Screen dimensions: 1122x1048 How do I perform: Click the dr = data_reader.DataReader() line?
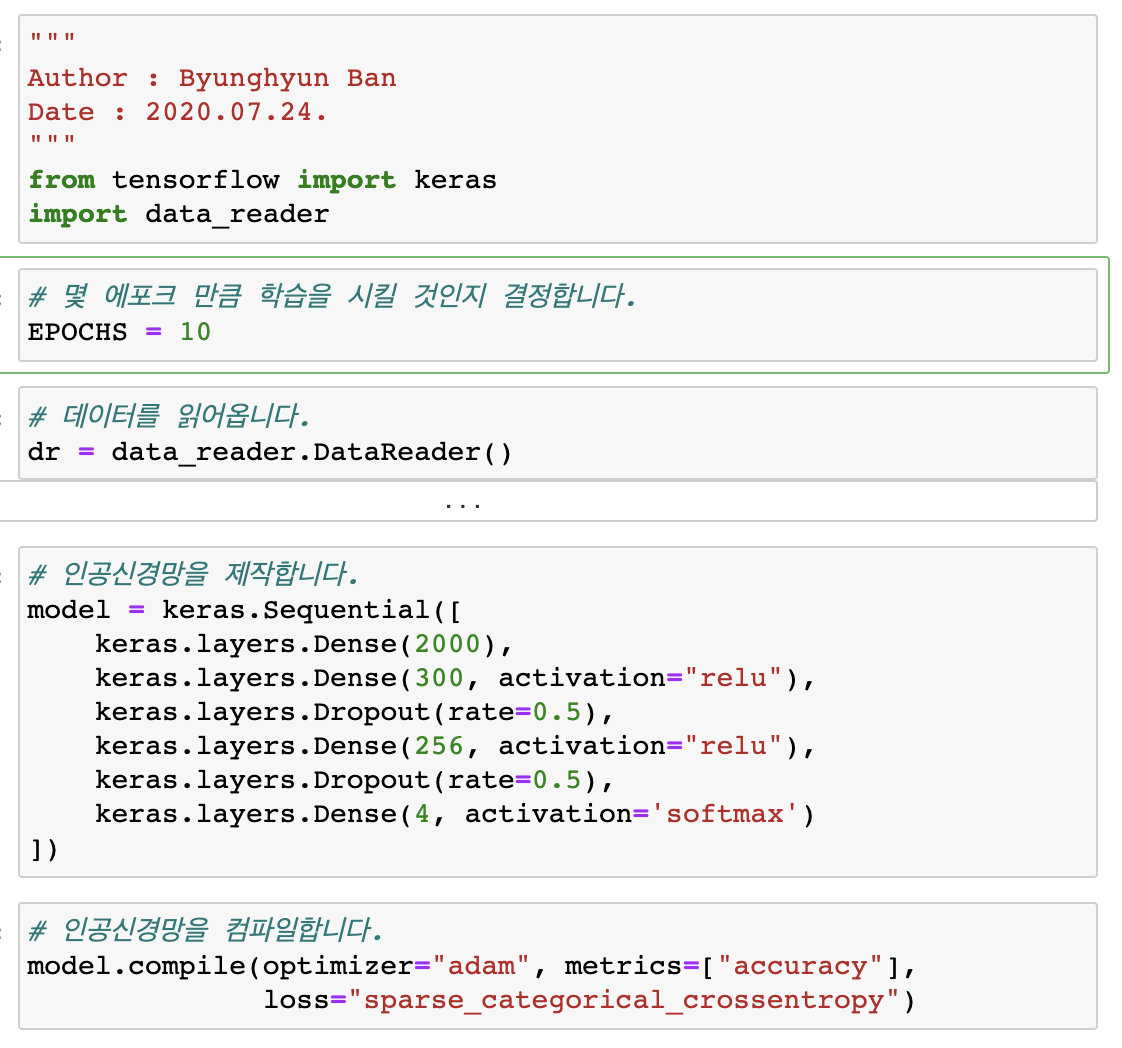(270, 453)
